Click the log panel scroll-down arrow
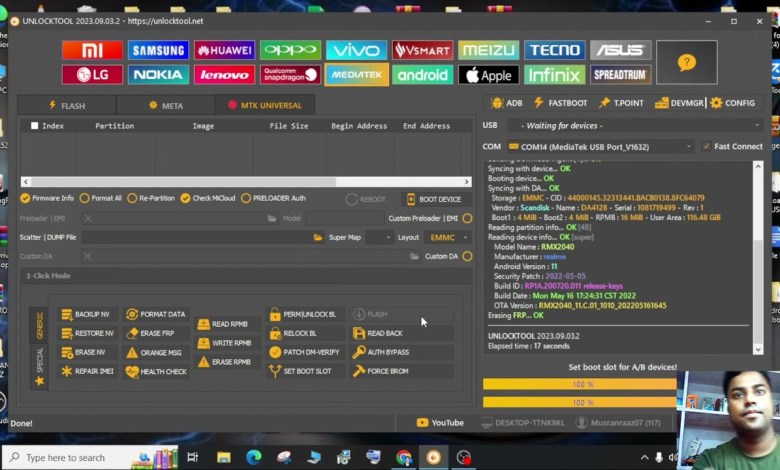The height and width of the screenshot is (470, 780). 758,350
